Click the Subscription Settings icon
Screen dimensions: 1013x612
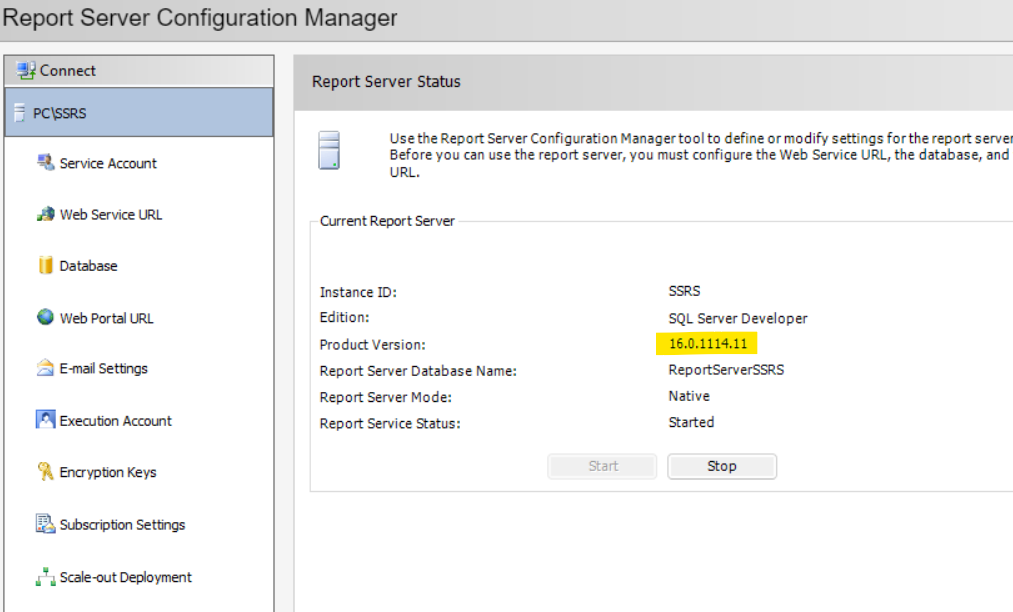click(45, 523)
